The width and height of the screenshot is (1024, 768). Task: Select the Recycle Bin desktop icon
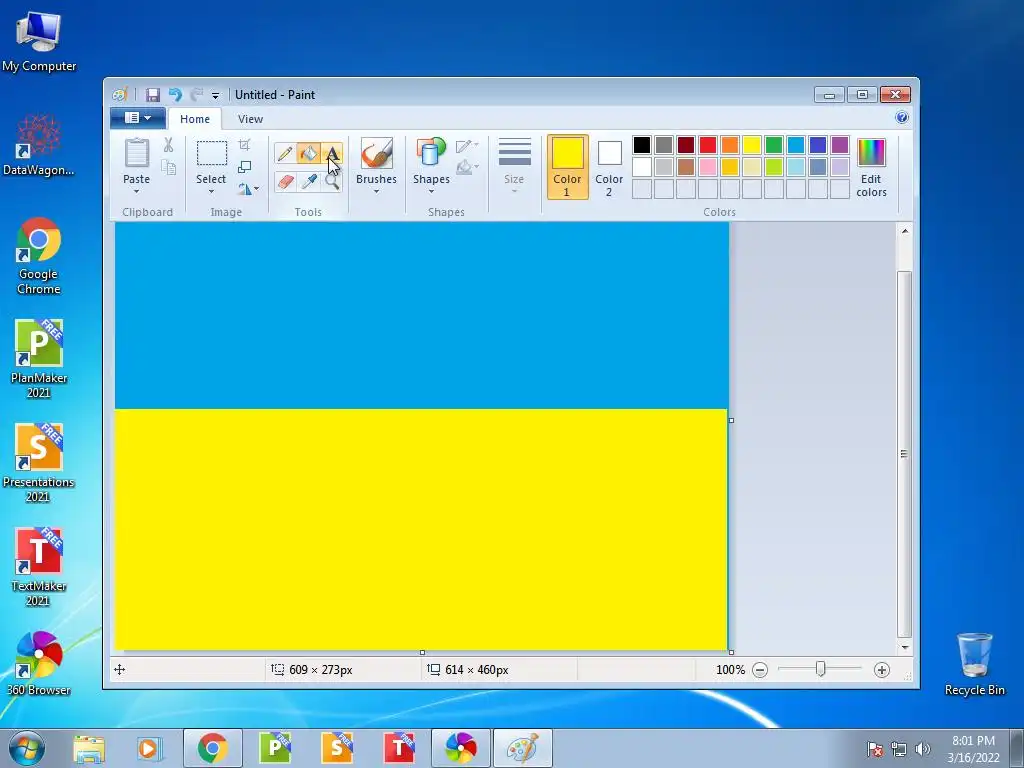(974, 664)
